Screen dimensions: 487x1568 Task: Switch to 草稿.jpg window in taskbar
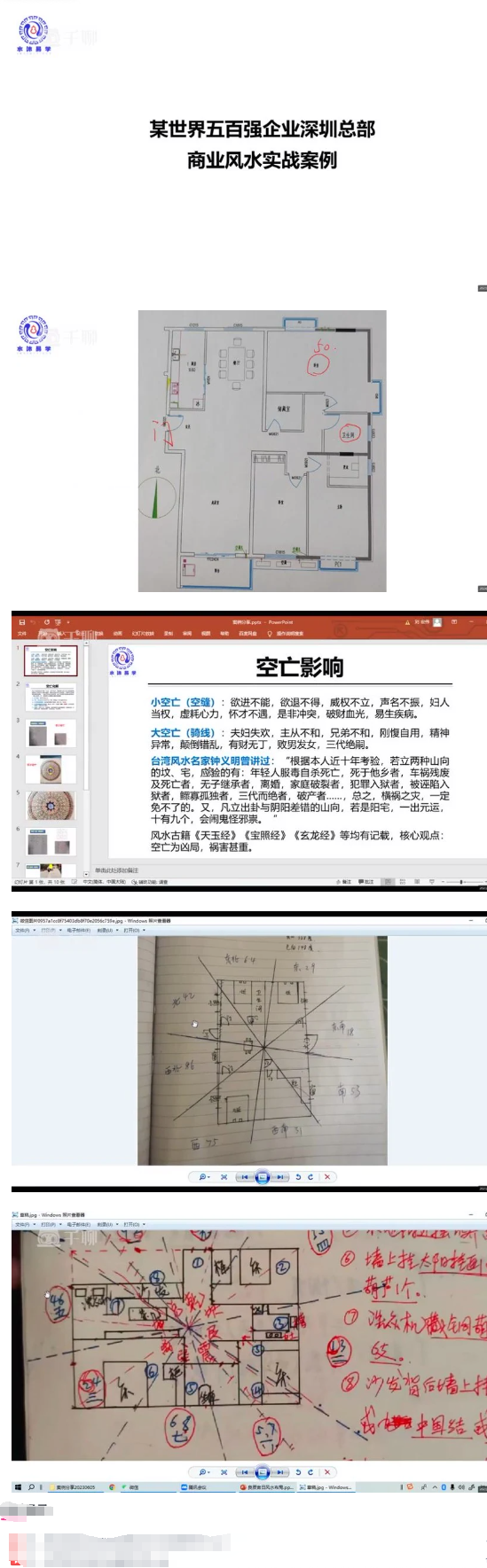click(326, 1487)
